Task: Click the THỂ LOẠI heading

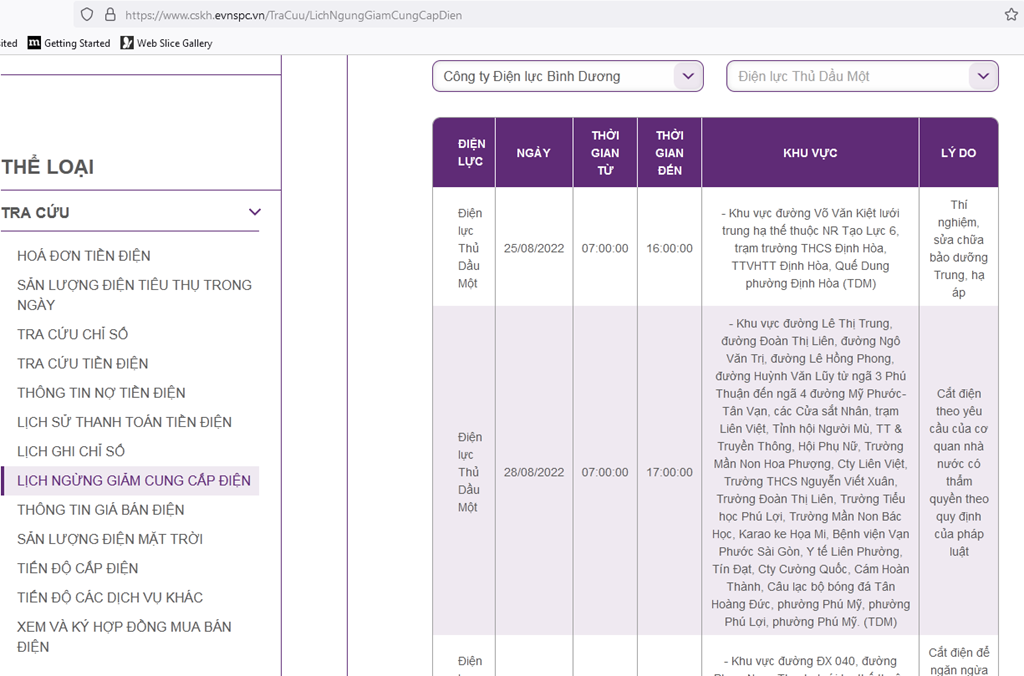Action: pos(48,167)
